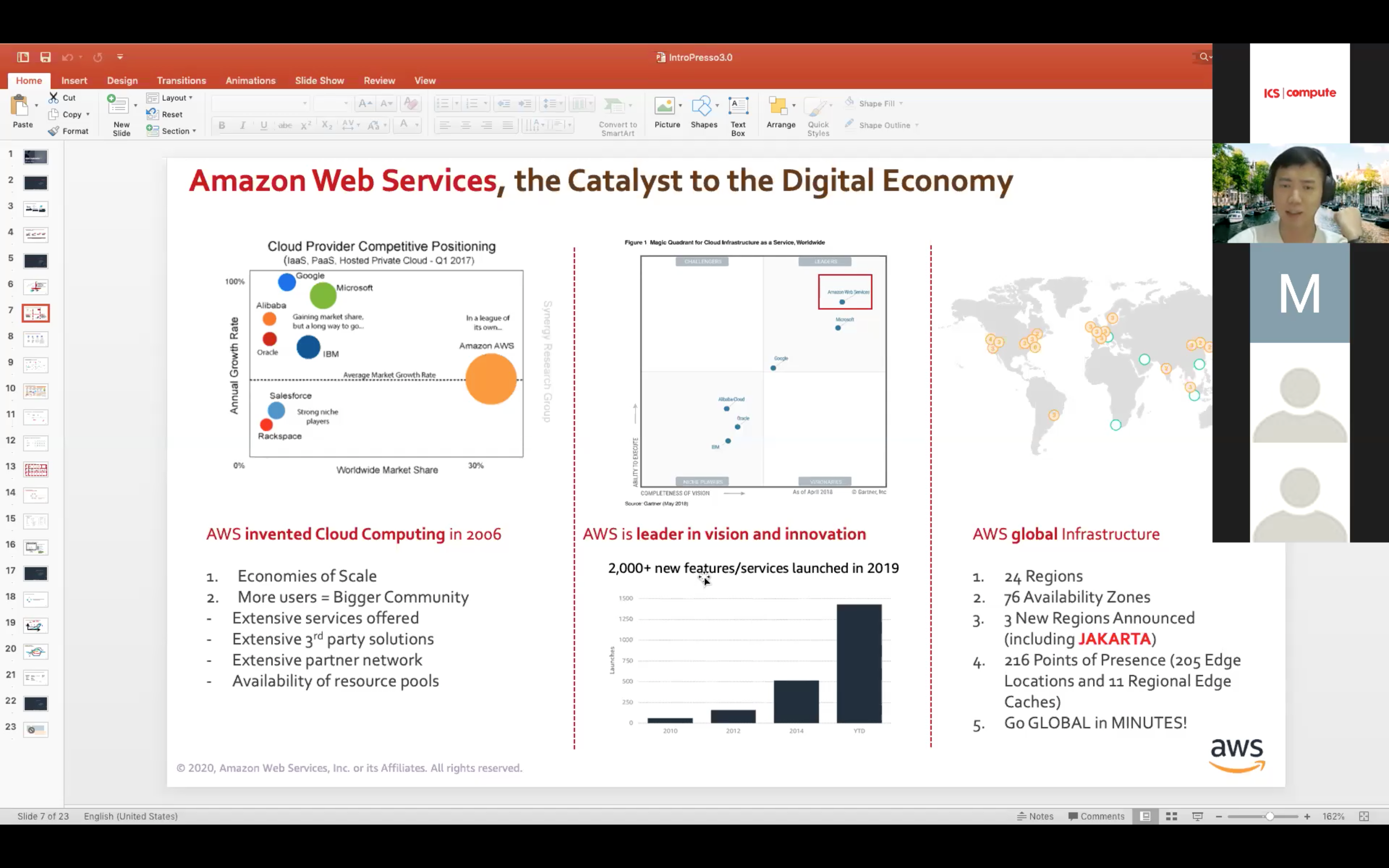Screen dimensions: 1389x868
Task: Open the Paste options arrow
Action: (x=36, y=106)
